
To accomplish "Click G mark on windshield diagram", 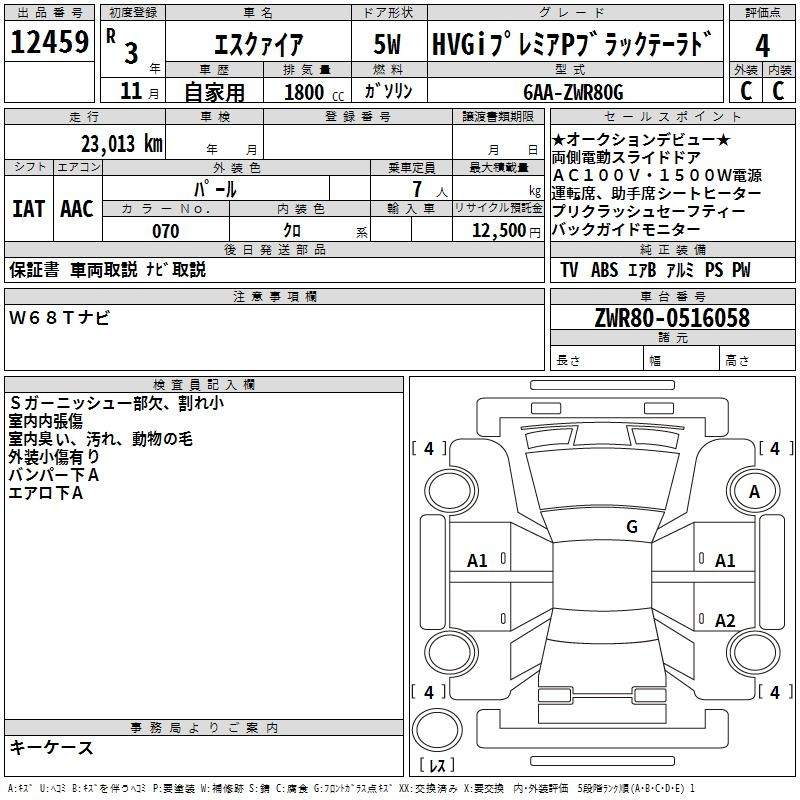I will tap(632, 526).
